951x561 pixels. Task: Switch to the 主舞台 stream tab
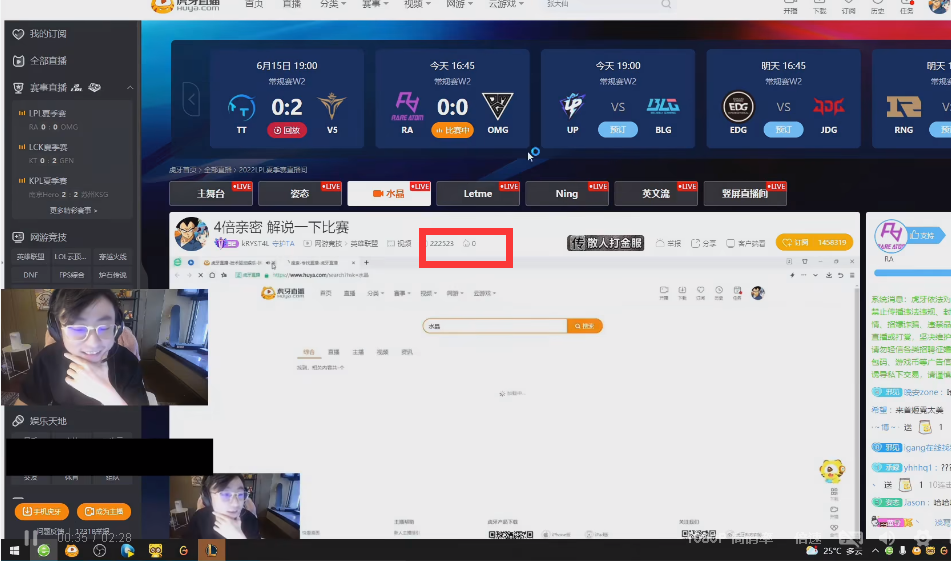pos(210,193)
